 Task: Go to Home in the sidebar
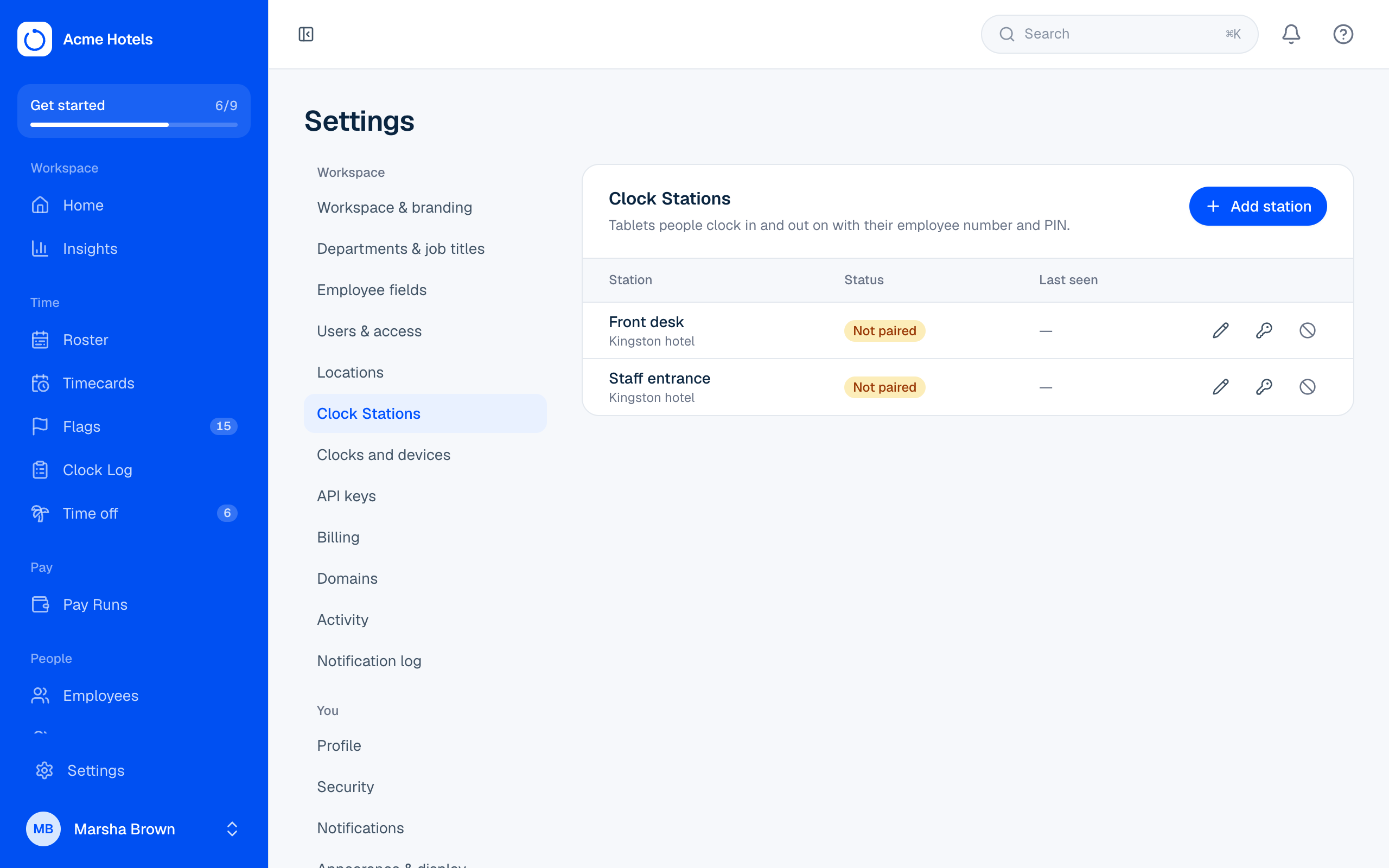tap(133, 205)
